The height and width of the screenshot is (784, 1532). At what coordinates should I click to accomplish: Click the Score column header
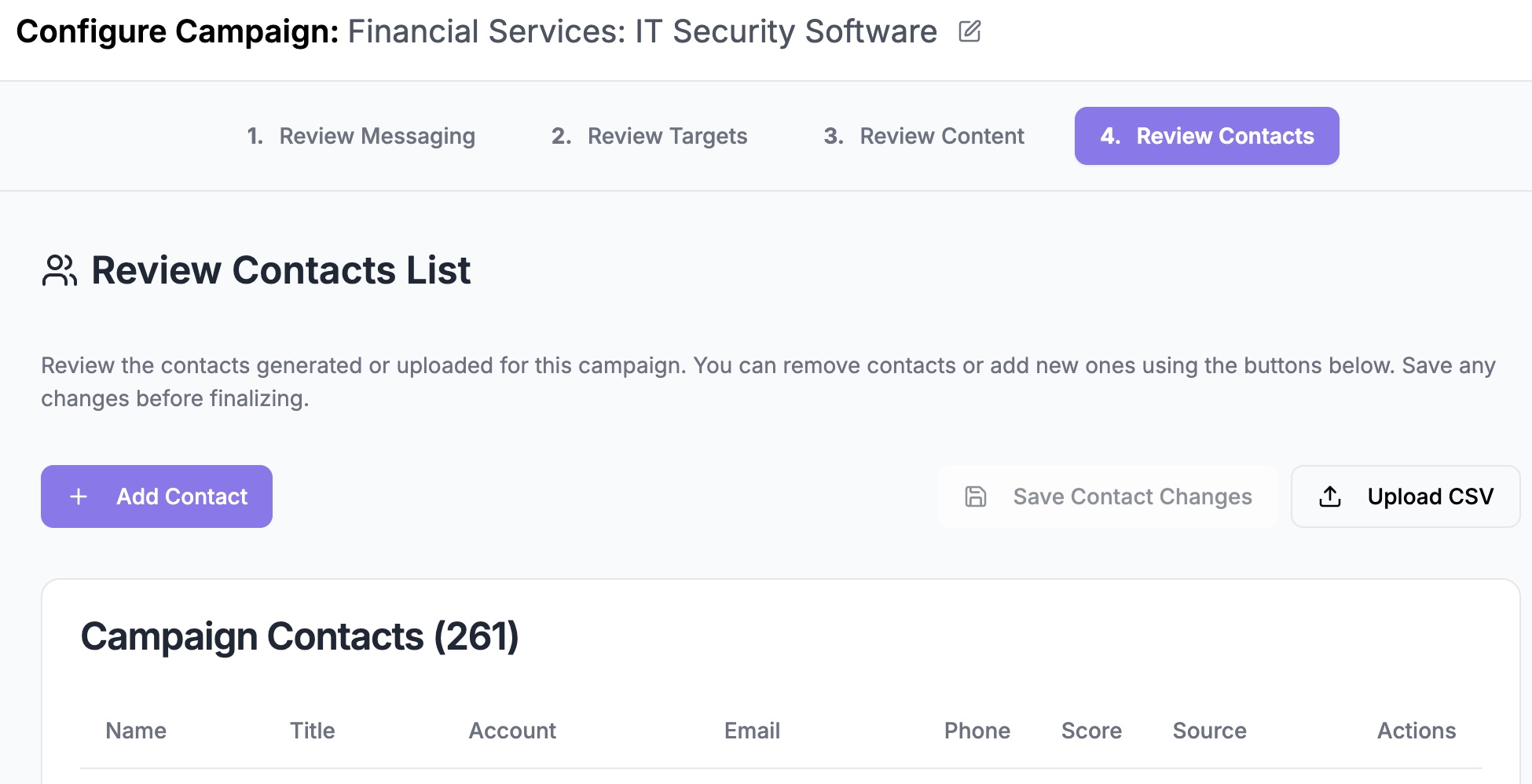[1091, 731]
